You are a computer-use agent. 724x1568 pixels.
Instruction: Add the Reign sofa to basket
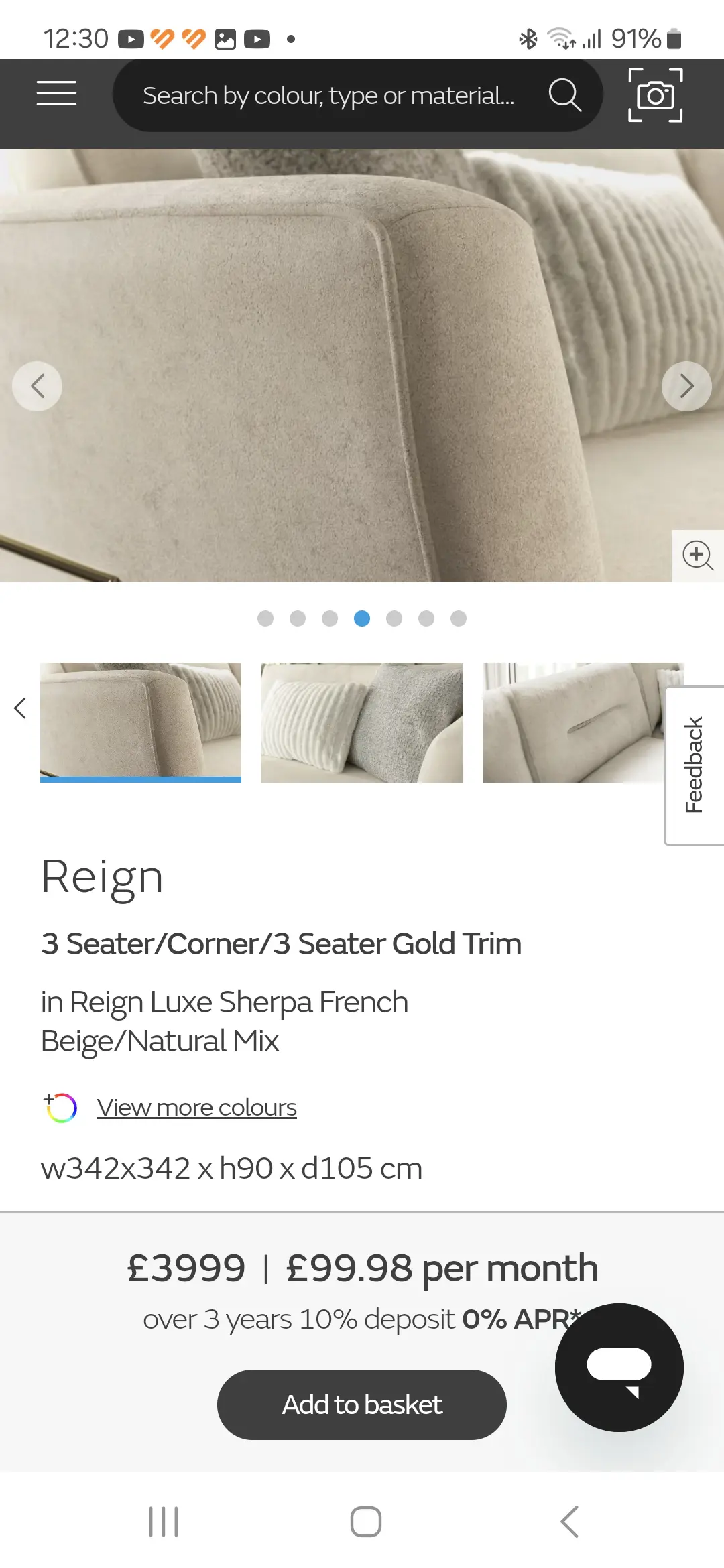(x=362, y=1404)
